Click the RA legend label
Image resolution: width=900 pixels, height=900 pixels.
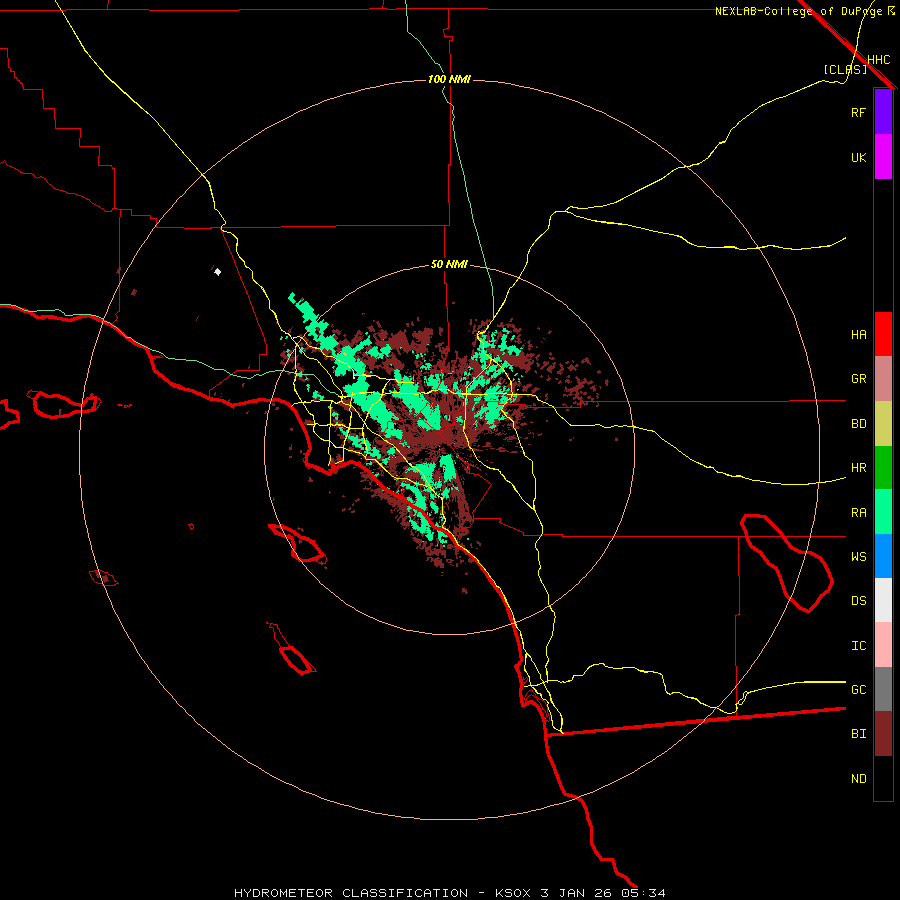click(858, 512)
